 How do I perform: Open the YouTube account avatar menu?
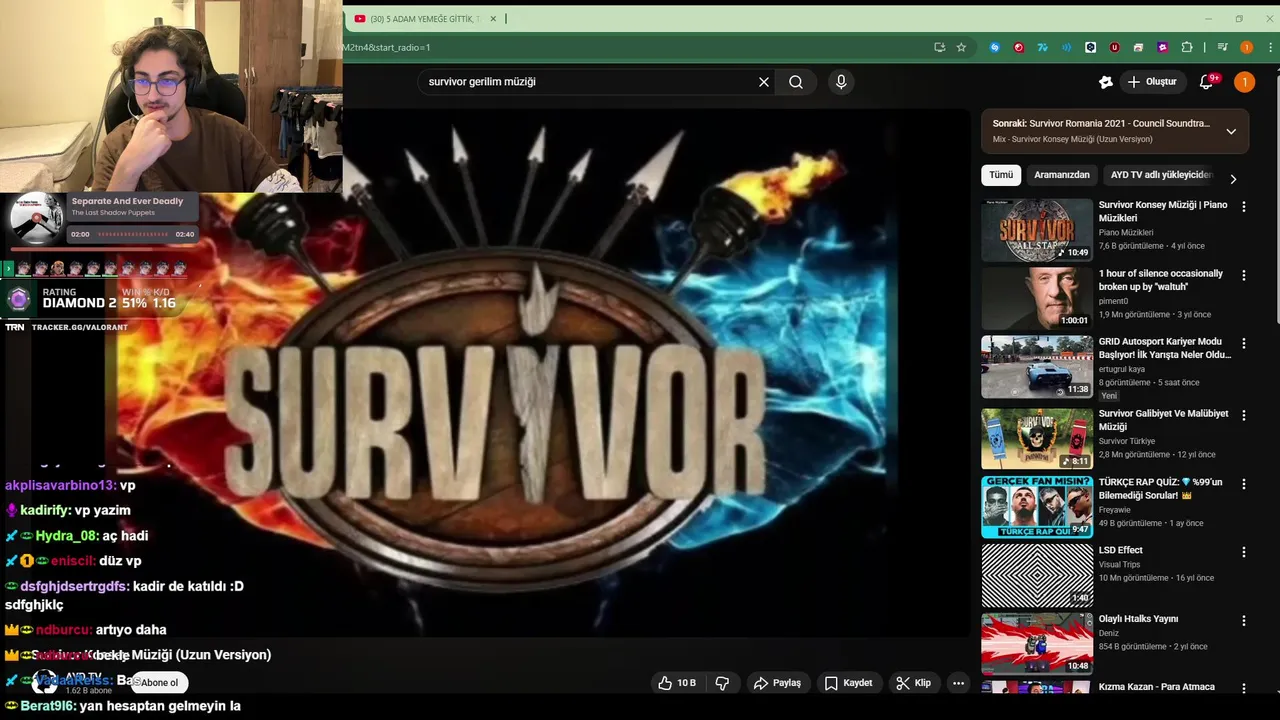point(1244,82)
